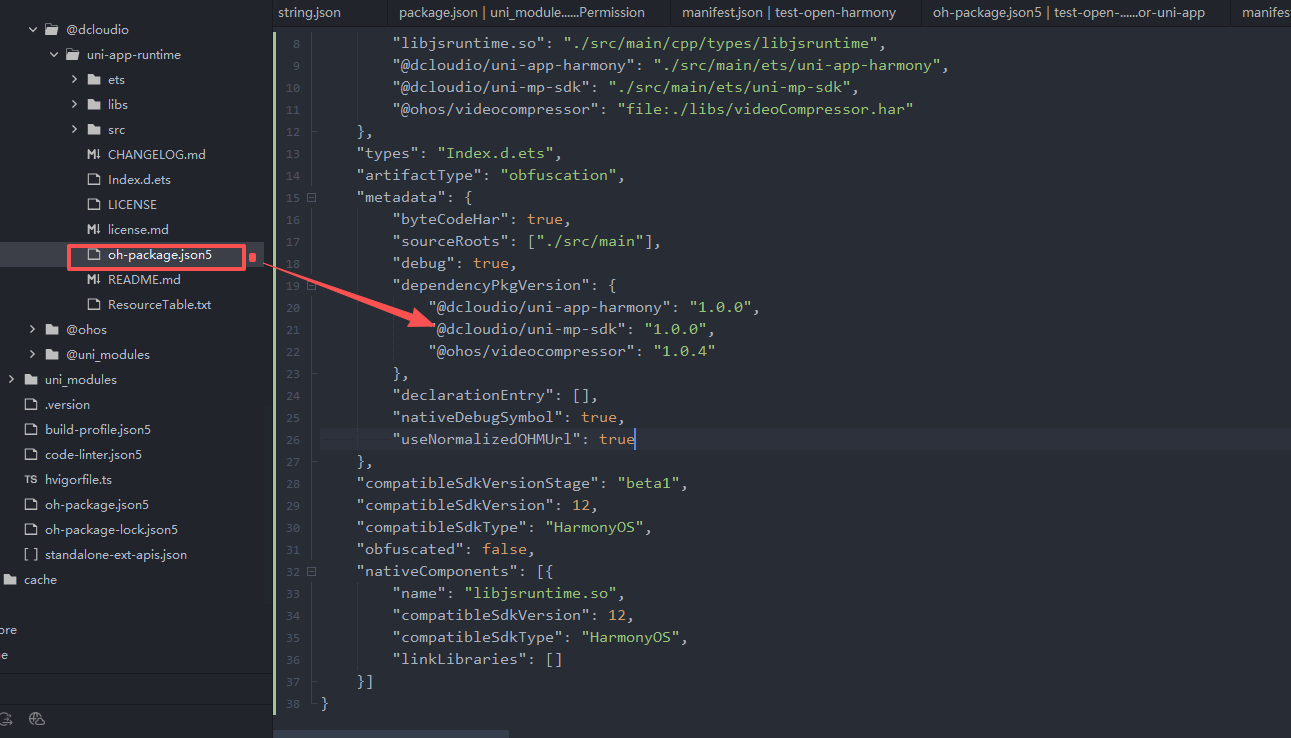This screenshot has height=738, width=1291.
Task: Fold the "nativeComponents" block at line 32
Action: (312, 571)
